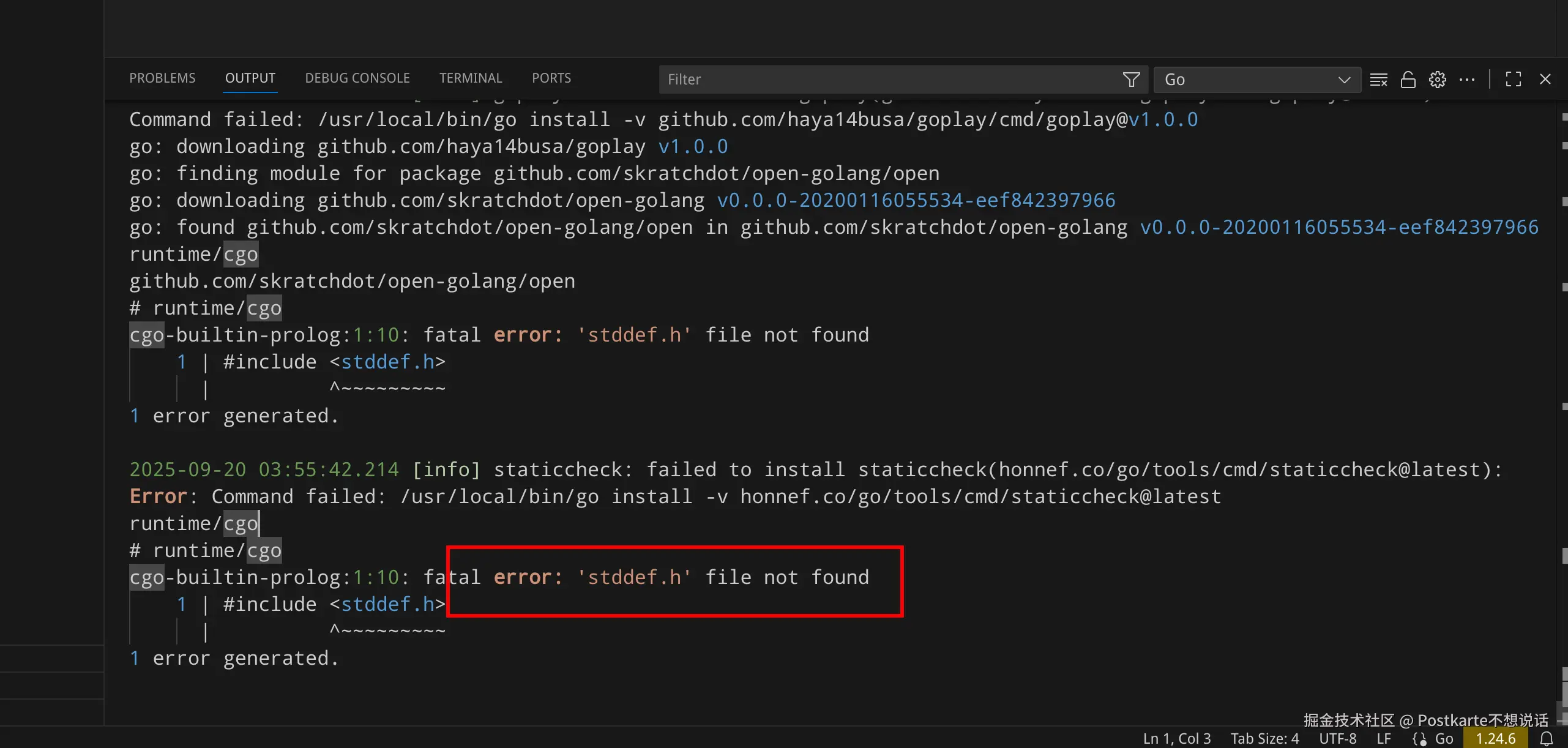Maximize the panel size
1568x748 pixels.
(x=1513, y=80)
